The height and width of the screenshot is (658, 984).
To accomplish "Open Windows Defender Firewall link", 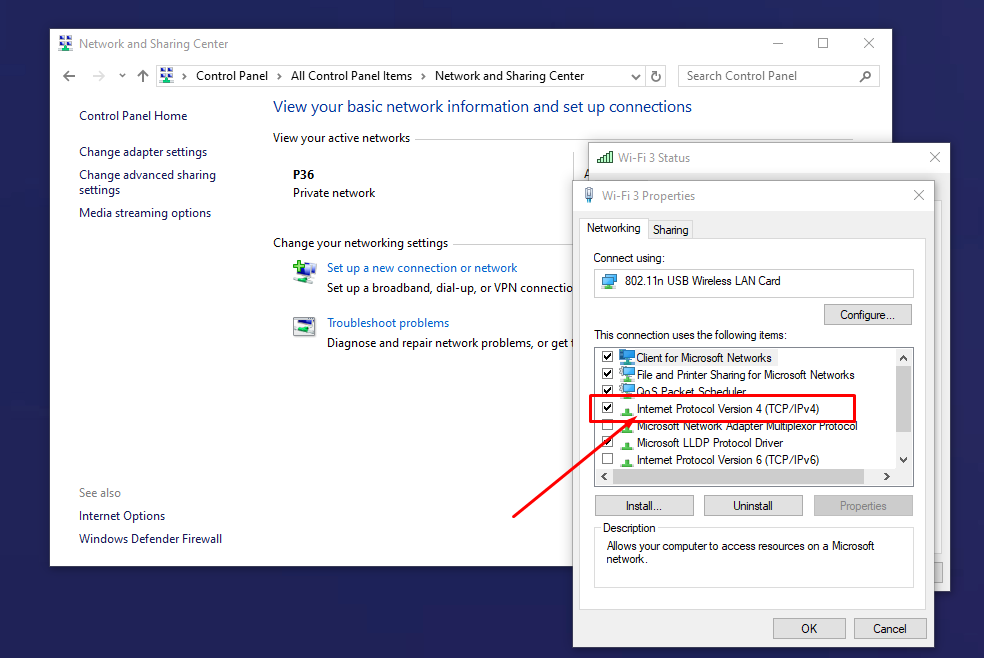I will [x=151, y=539].
